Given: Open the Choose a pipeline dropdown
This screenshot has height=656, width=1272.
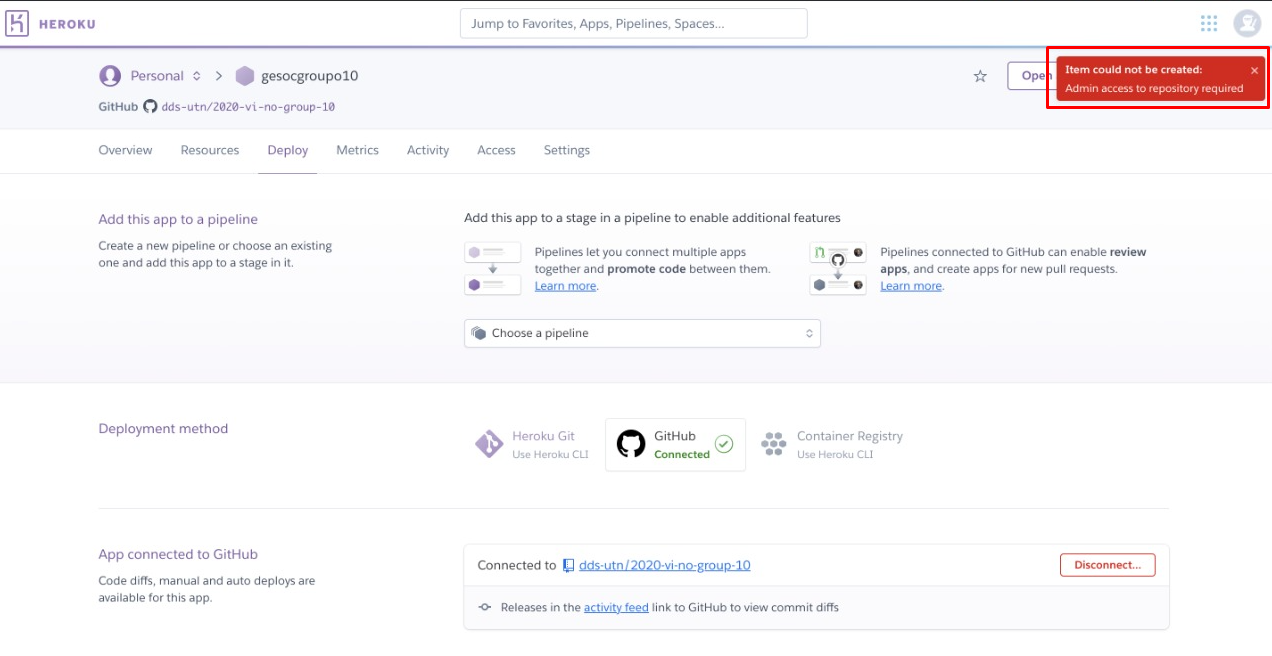Looking at the screenshot, I should coord(642,333).
